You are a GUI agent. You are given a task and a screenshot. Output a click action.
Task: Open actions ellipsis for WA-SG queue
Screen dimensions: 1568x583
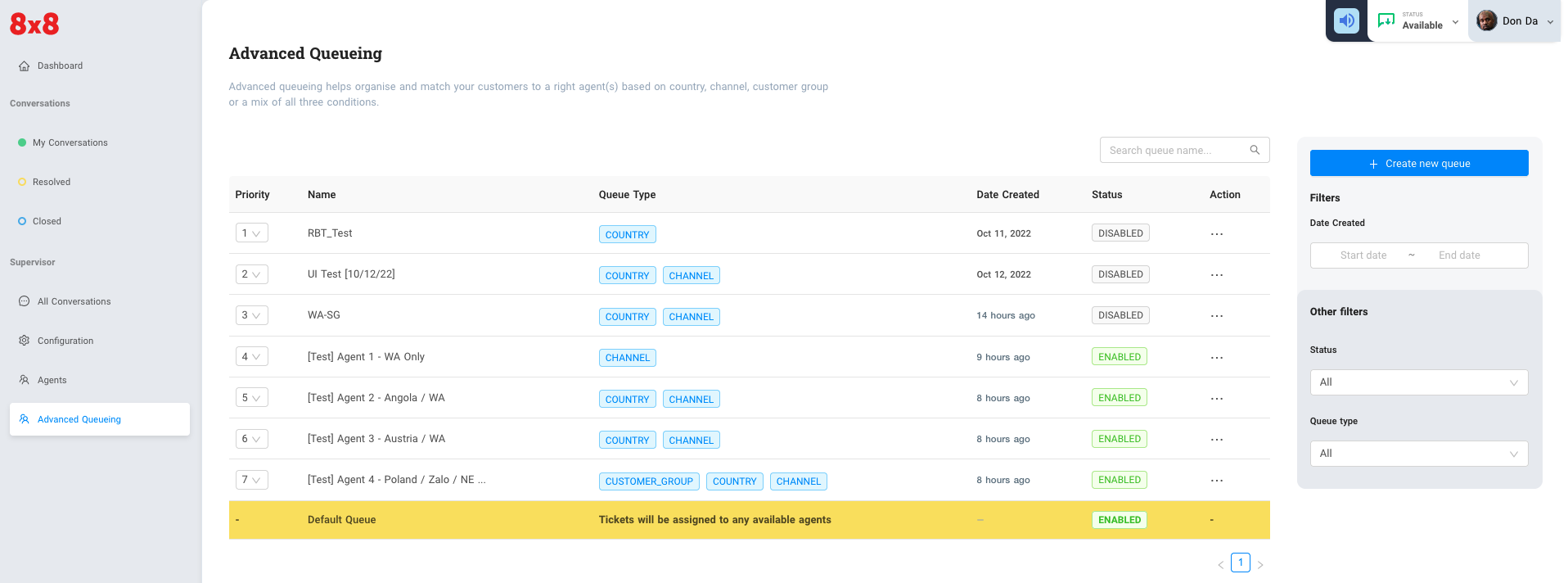pyautogui.click(x=1217, y=316)
